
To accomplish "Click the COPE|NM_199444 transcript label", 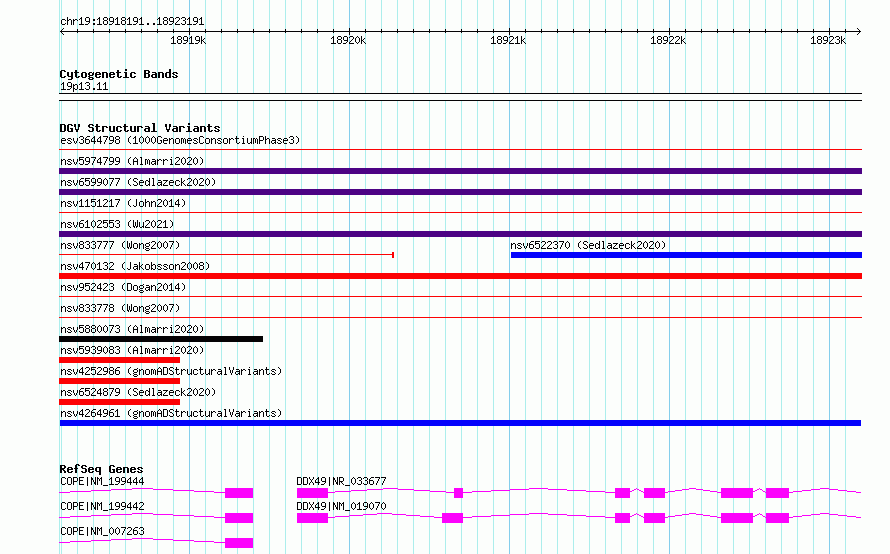I will pyautogui.click(x=102, y=481).
